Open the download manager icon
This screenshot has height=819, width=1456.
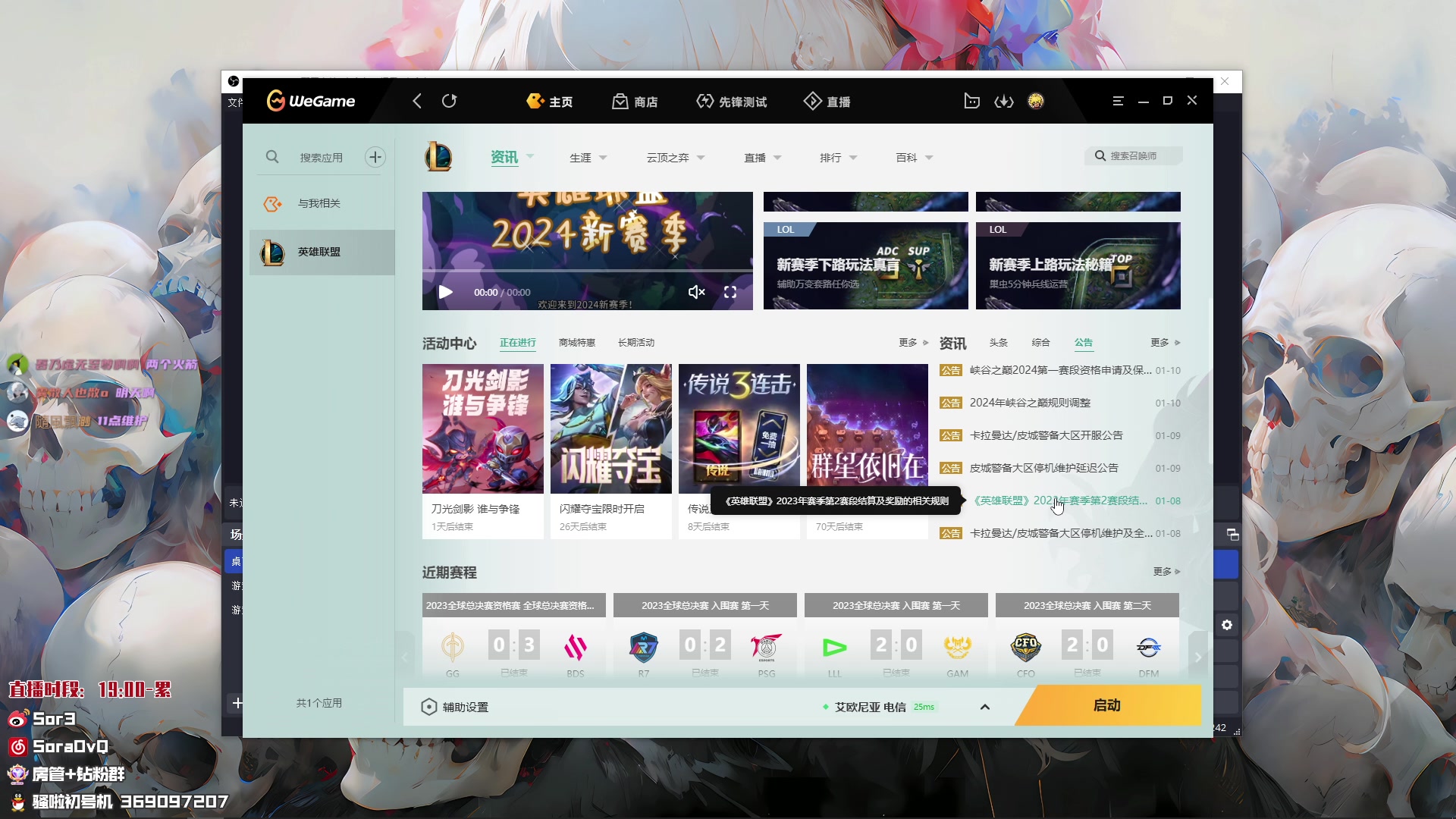click(x=1004, y=101)
